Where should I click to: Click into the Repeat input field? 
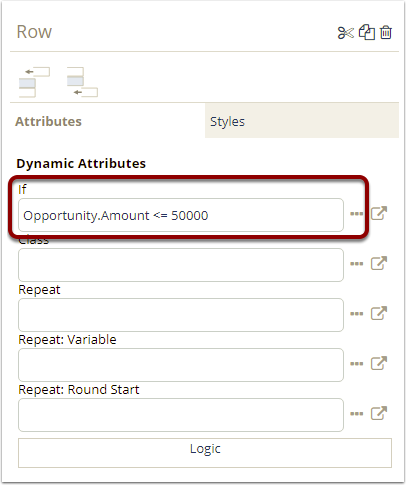pyautogui.click(x=181, y=315)
